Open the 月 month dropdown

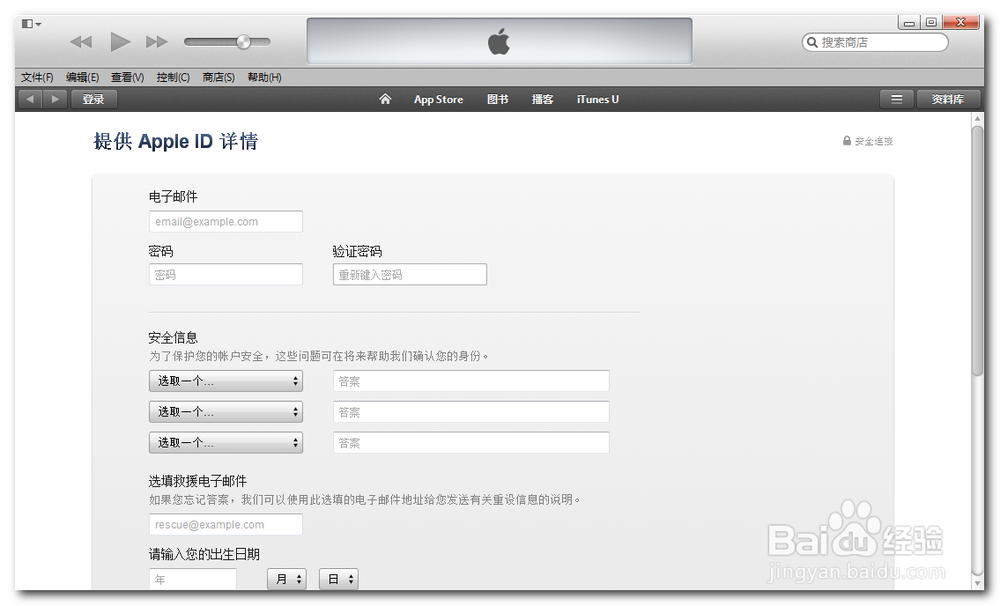point(286,579)
